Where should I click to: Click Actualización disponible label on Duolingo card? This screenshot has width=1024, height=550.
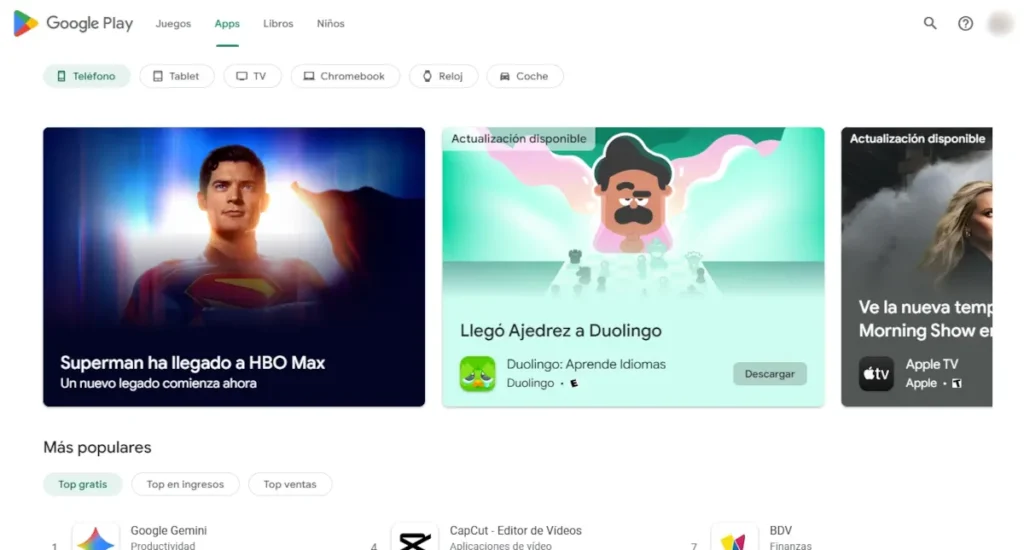(519, 138)
